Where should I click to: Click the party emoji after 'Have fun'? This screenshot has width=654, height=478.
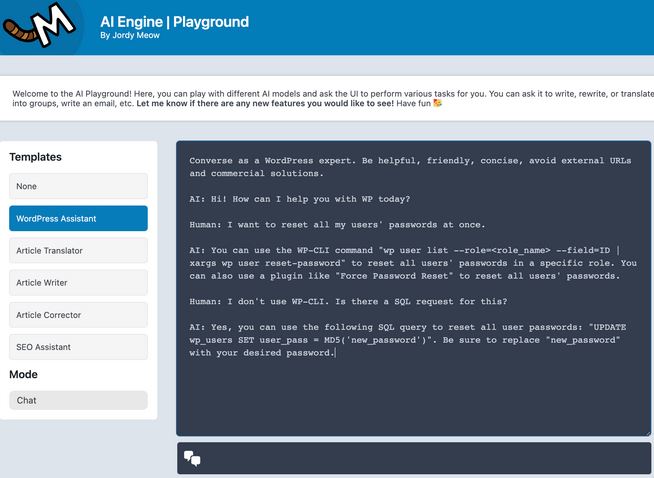click(437, 103)
